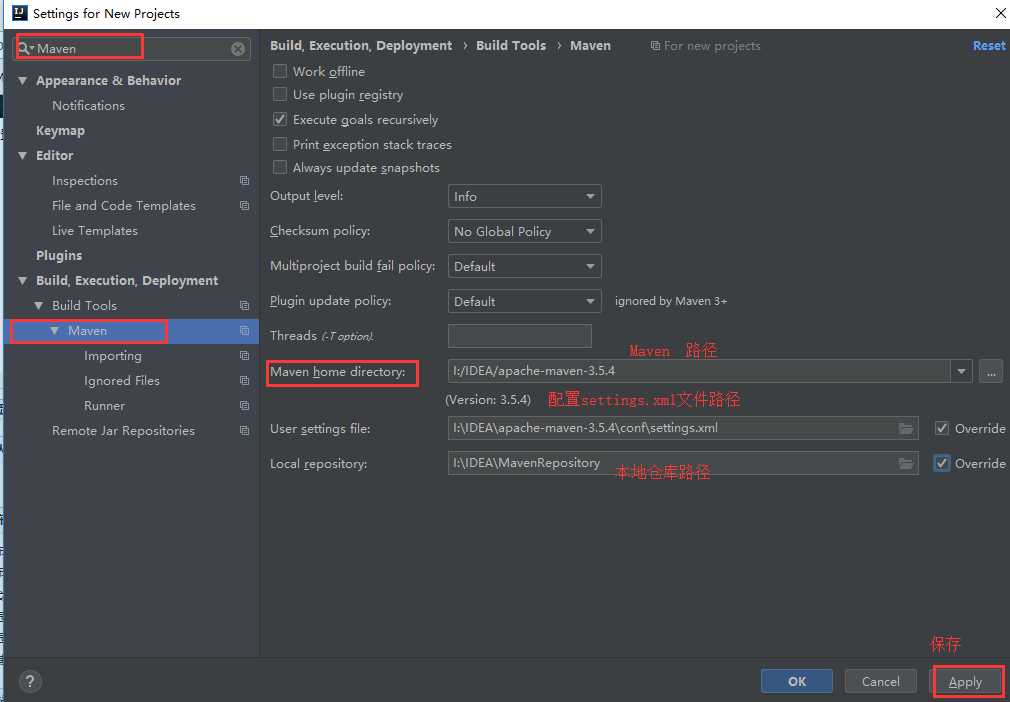
Task: Clear the Maven search field text
Action: 238,49
